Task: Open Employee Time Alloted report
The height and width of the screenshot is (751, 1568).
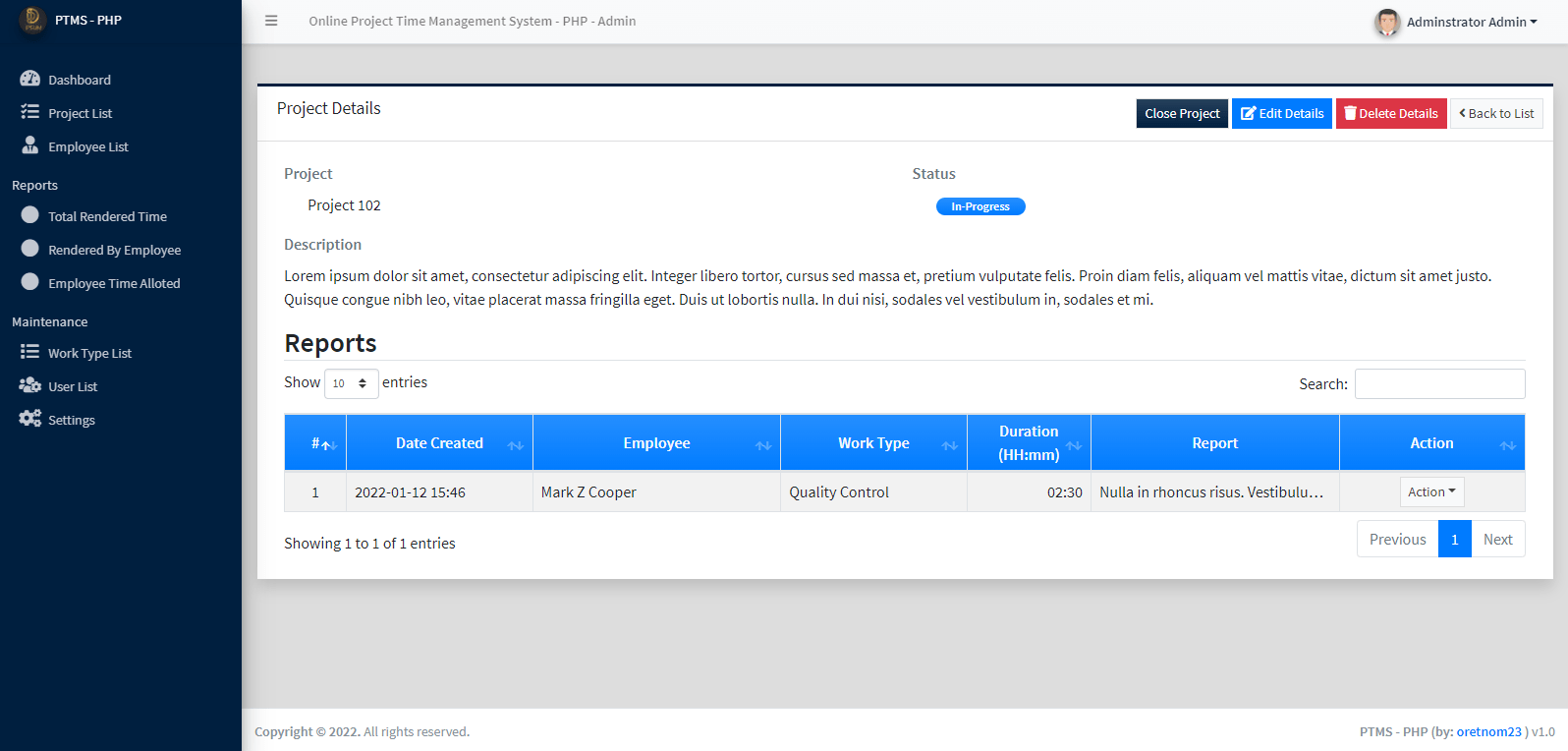Action: tap(114, 283)
